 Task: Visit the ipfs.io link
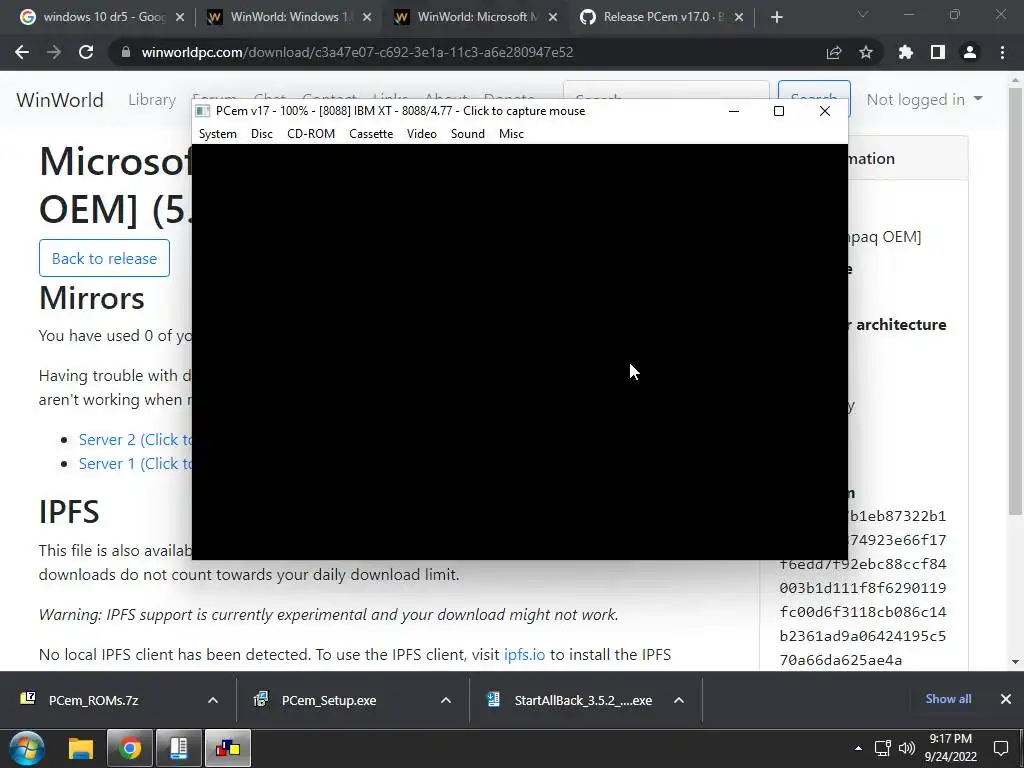click(524, 654)
